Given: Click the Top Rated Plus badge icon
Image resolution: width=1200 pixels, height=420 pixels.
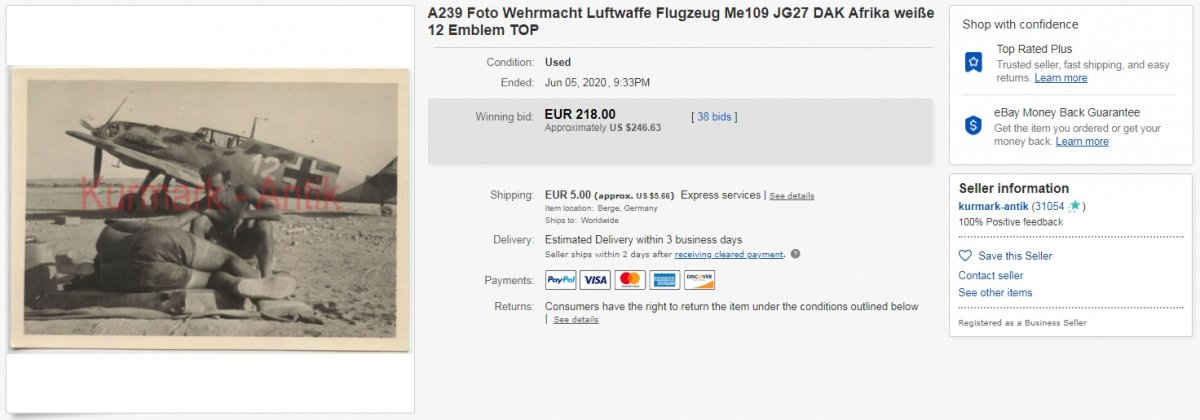Looking at the screenshot, I should (x=973, y=63).
